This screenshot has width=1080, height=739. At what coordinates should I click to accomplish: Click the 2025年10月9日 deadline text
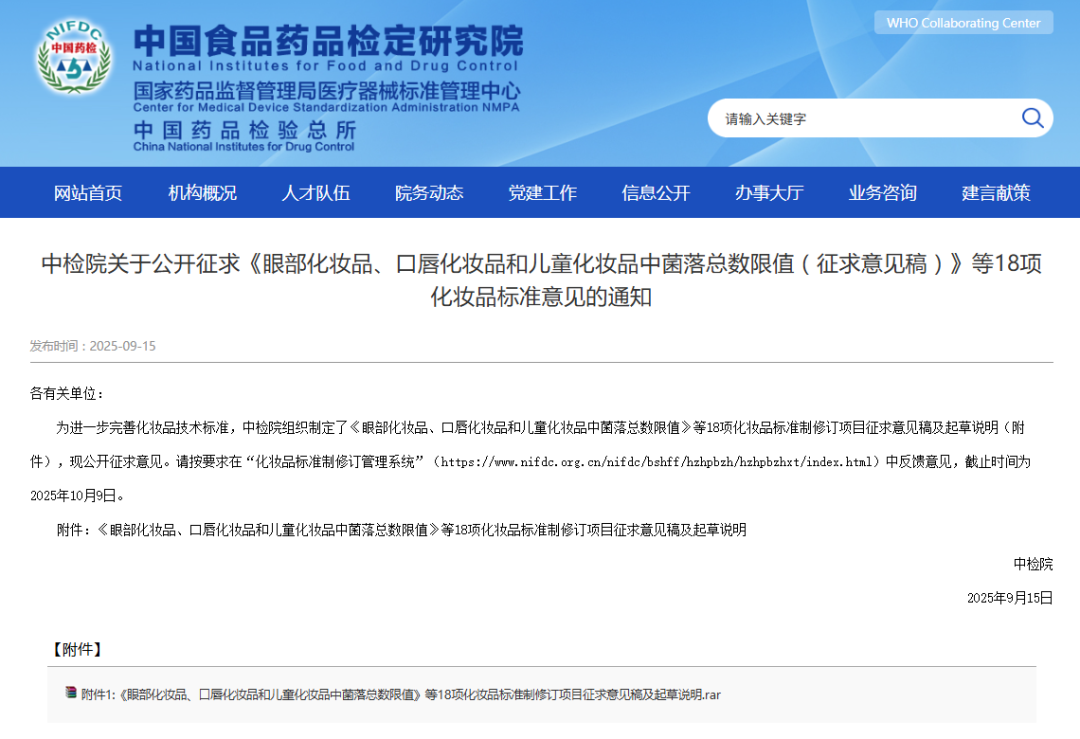click(74, 496)
